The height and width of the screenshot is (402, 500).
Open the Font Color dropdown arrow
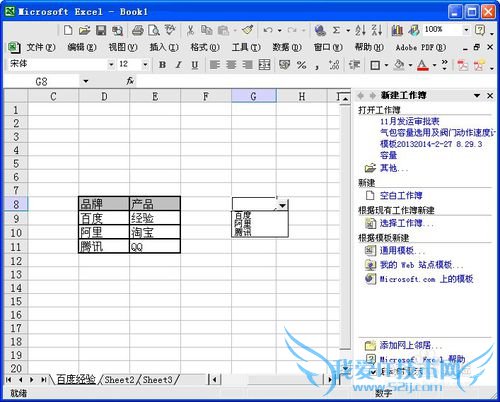coord(434,65)
